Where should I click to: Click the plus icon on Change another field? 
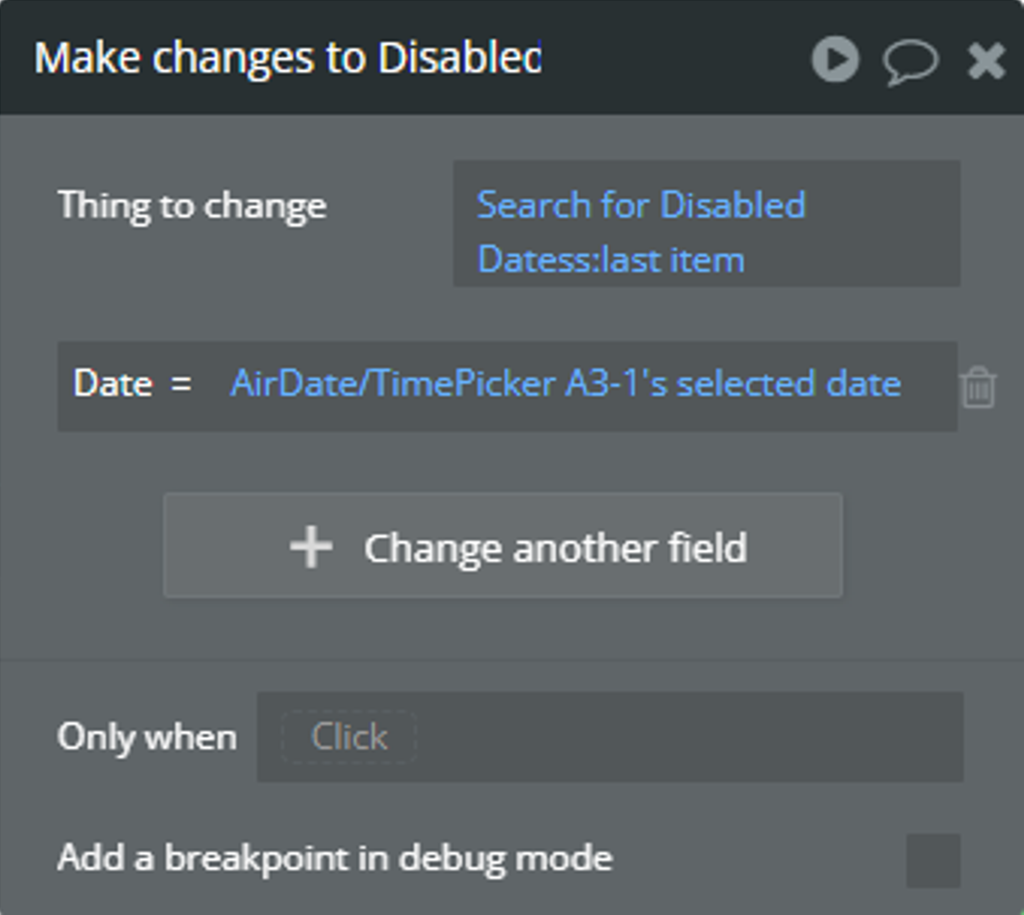pos(311,547)
